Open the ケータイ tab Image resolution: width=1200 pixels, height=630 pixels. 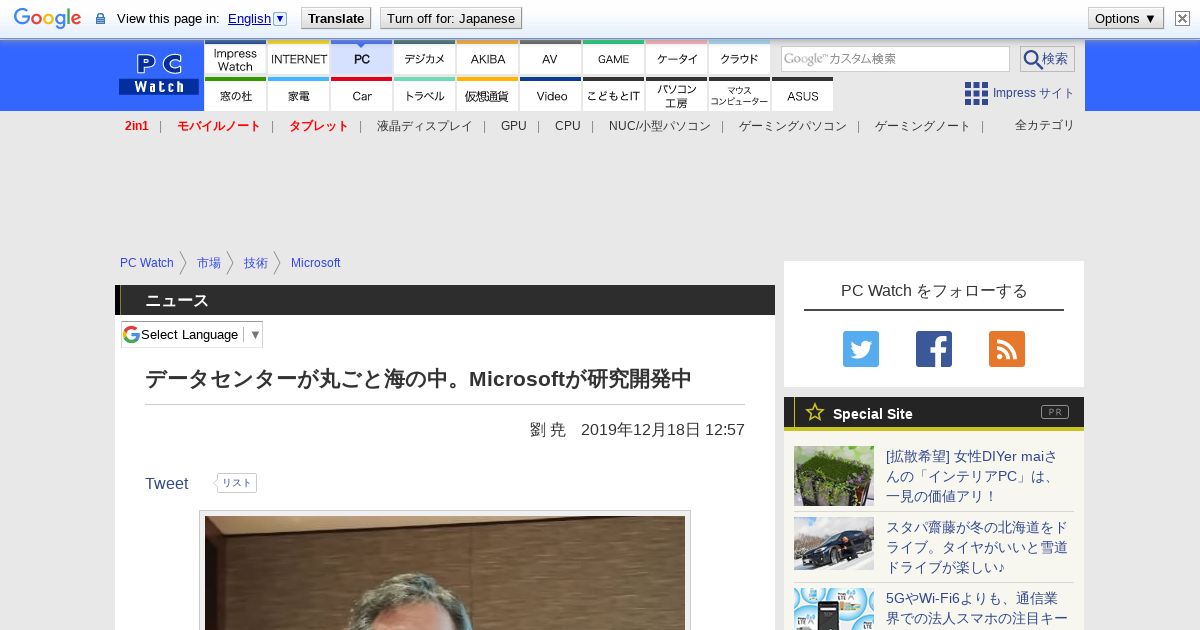coord(677,58)
